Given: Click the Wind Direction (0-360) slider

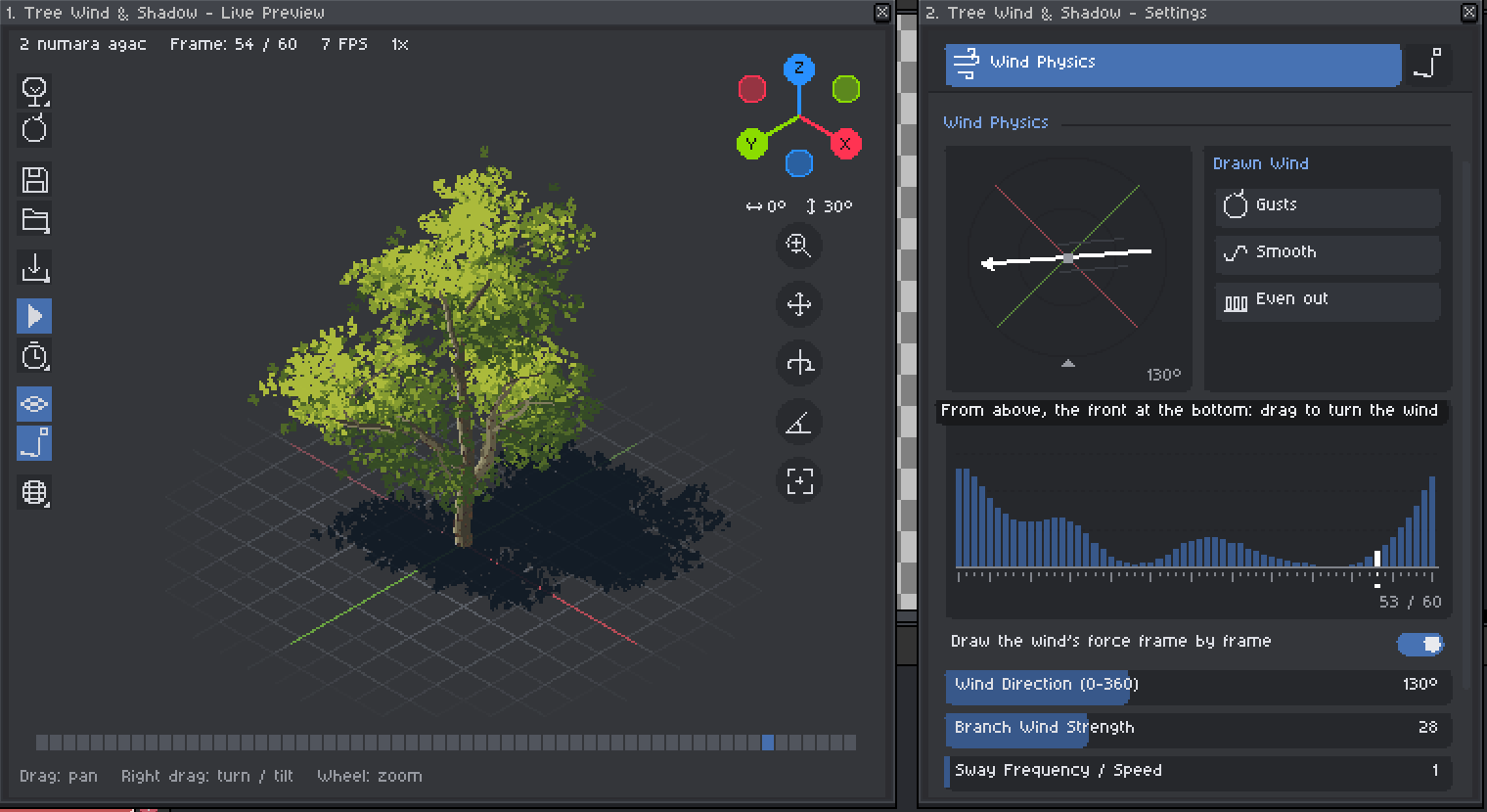Looking at the screenshot, I should tap(1198, 686).
